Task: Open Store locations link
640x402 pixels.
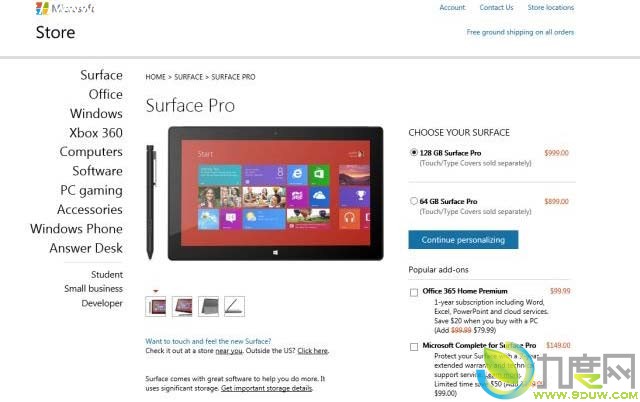Action: [551, 7]
